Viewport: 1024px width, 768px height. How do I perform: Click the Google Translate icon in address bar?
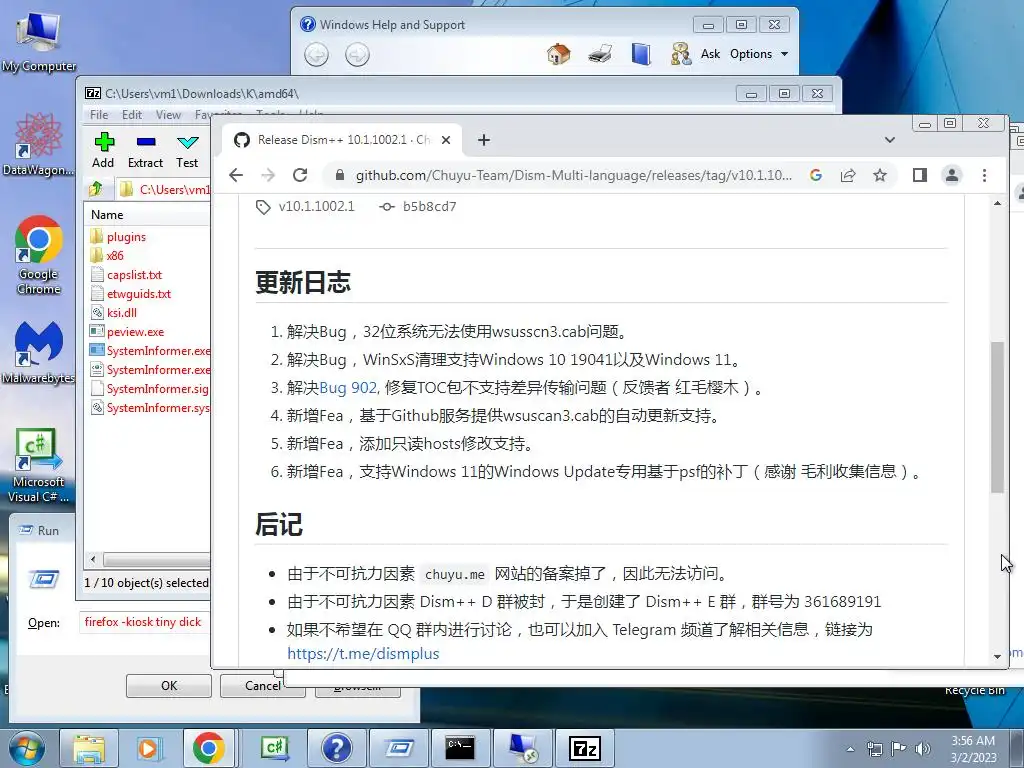(x=816, y=175)
